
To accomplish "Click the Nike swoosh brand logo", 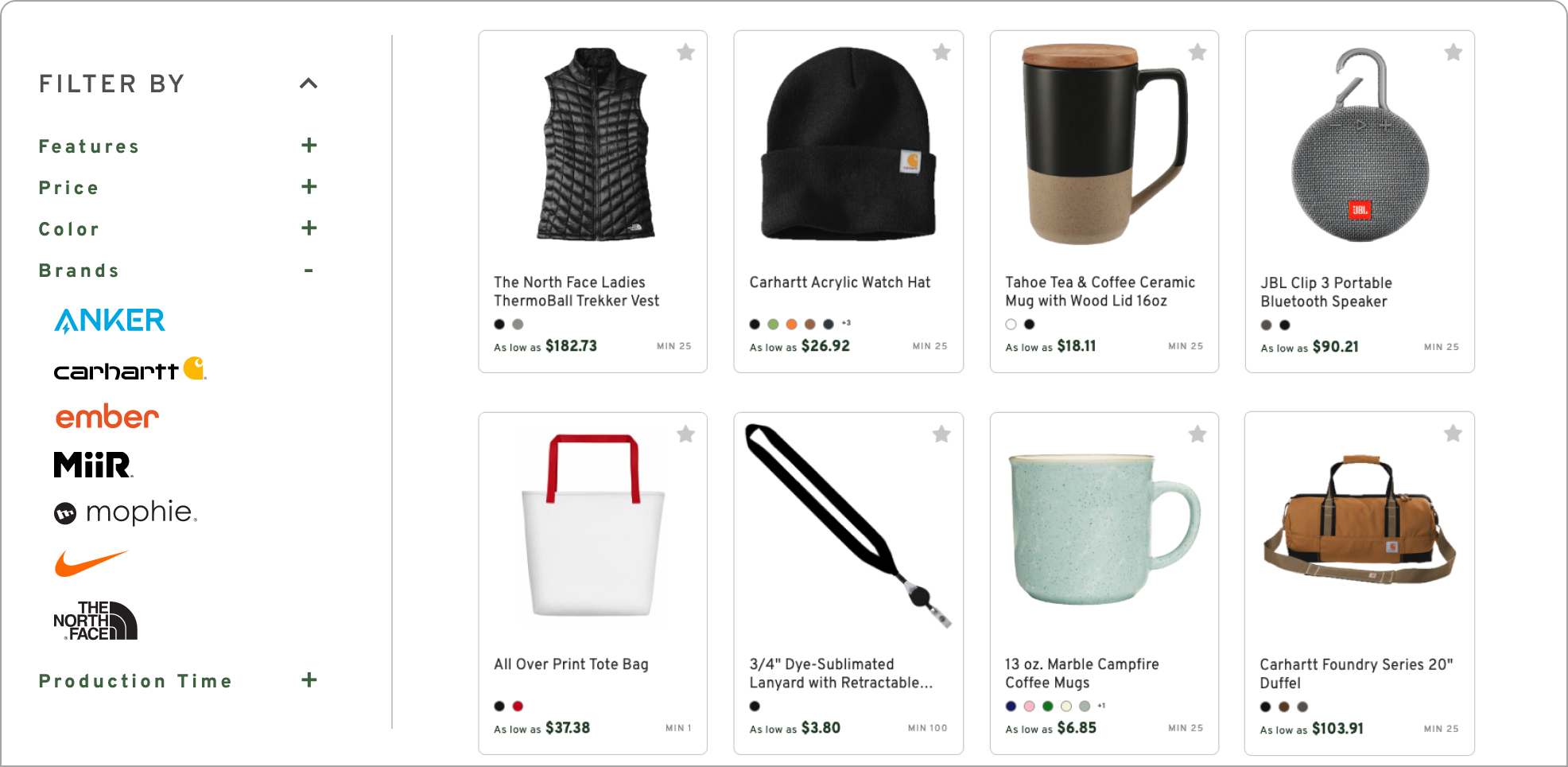I will 91,563.
